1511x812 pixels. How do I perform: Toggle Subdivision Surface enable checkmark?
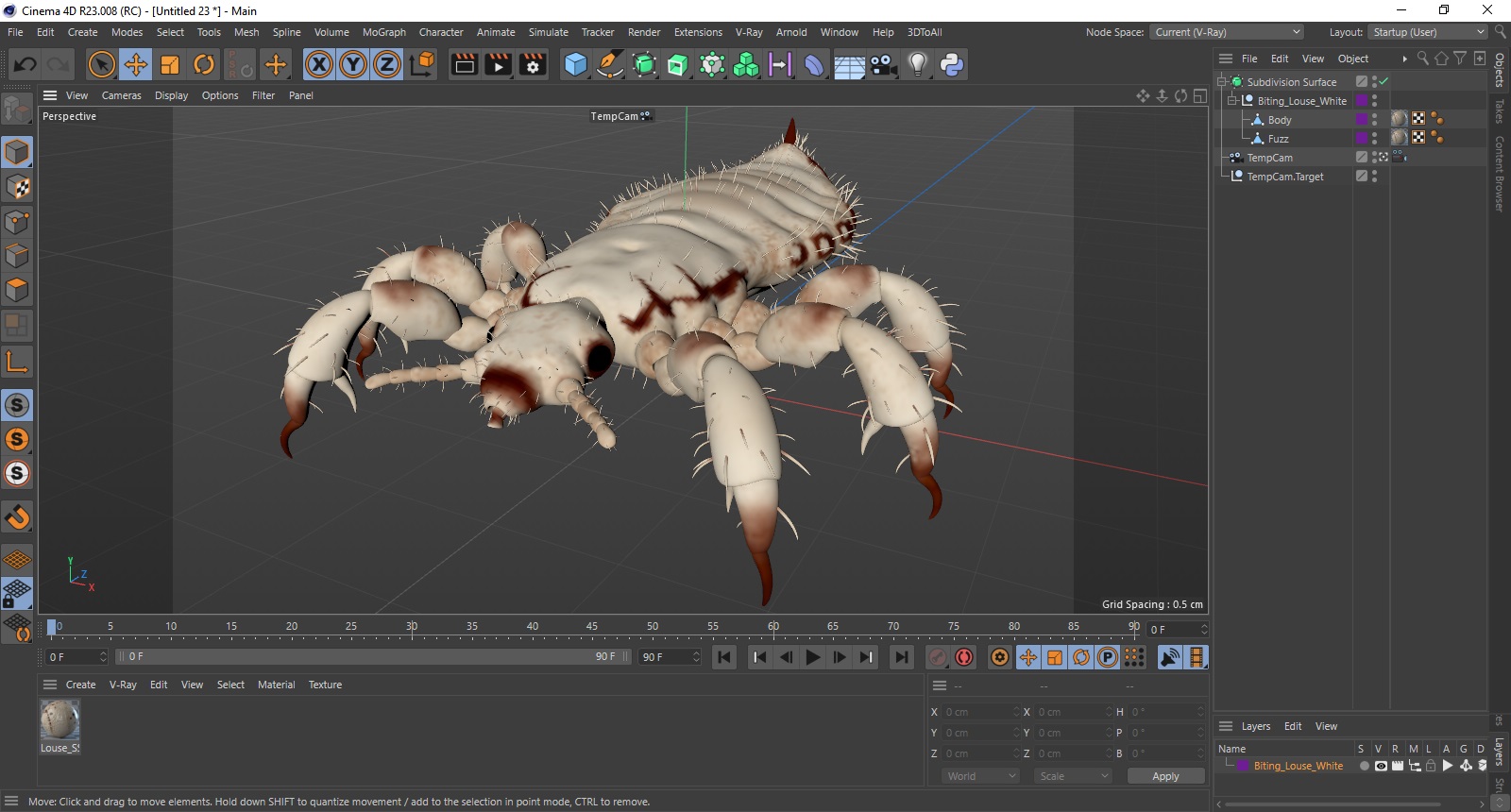[x=1384, y=82]
